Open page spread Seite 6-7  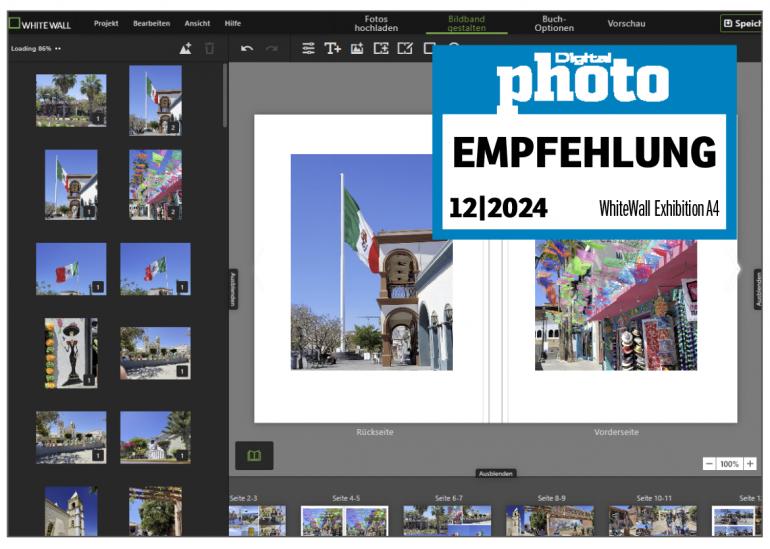pyautogui.click(x=447, y=520)
